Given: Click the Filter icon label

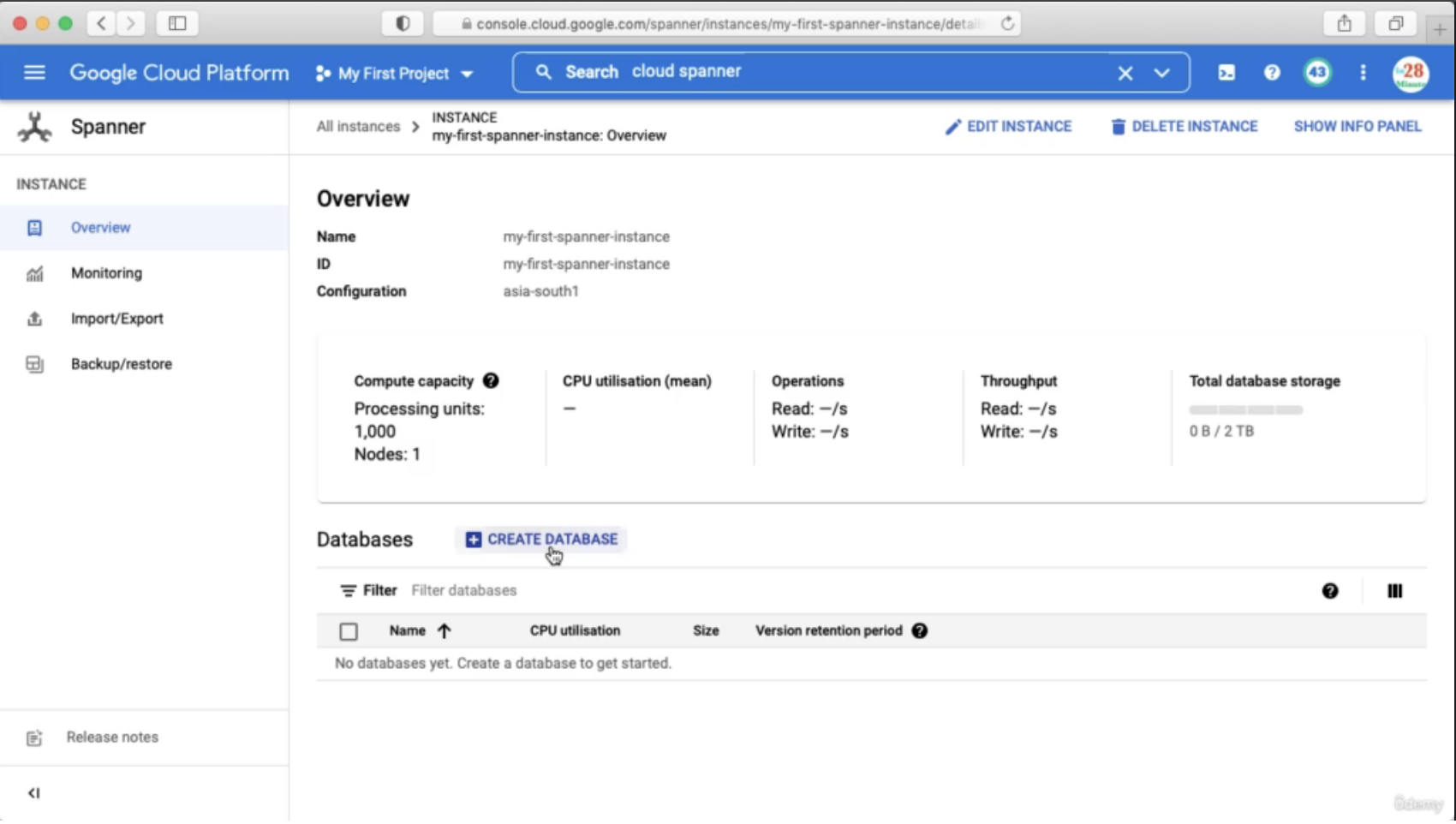Looking at the screenshot, I should 368,591.
